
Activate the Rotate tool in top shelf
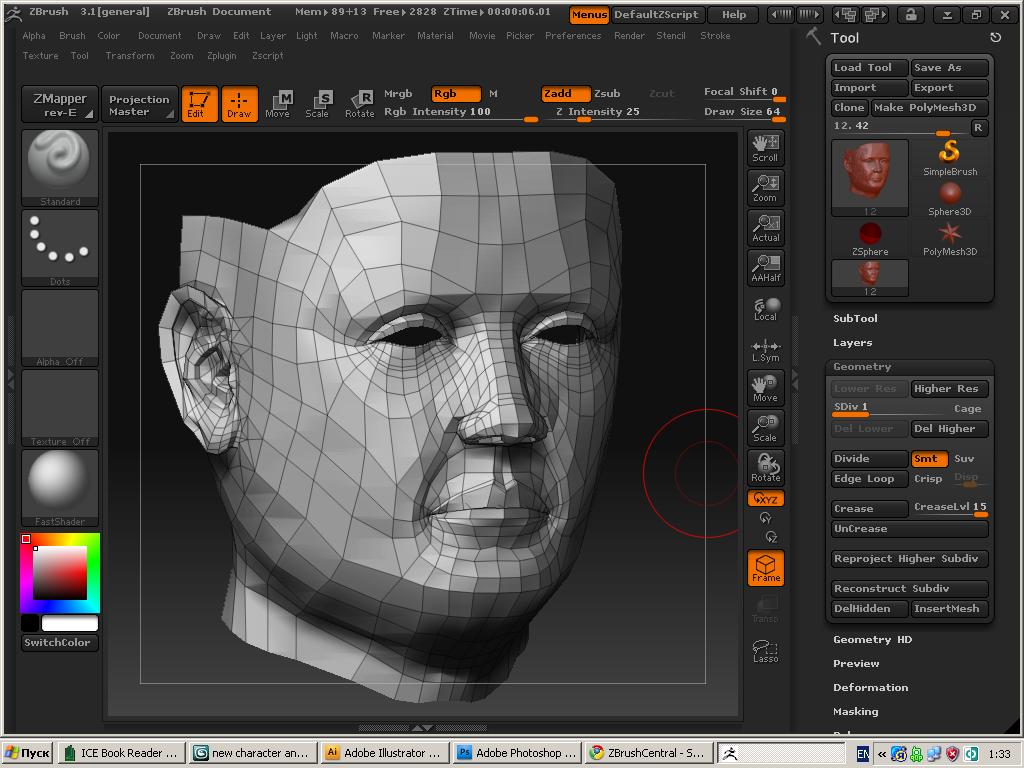pyautogui.click(x=359, y=104)
